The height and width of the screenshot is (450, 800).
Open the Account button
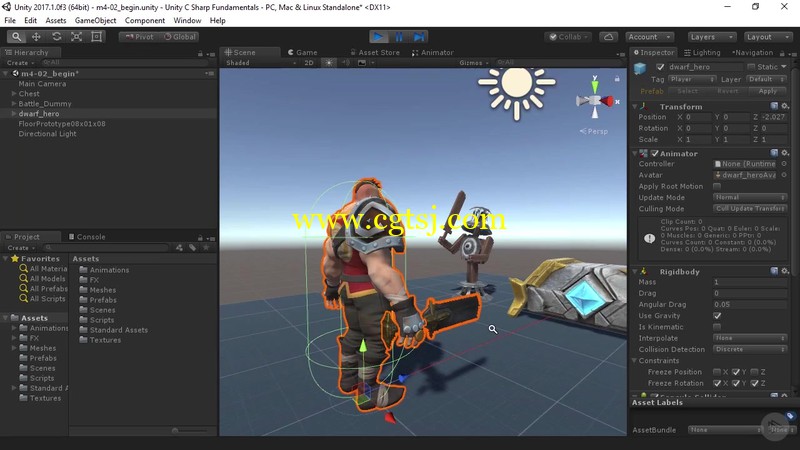(649, 37)
